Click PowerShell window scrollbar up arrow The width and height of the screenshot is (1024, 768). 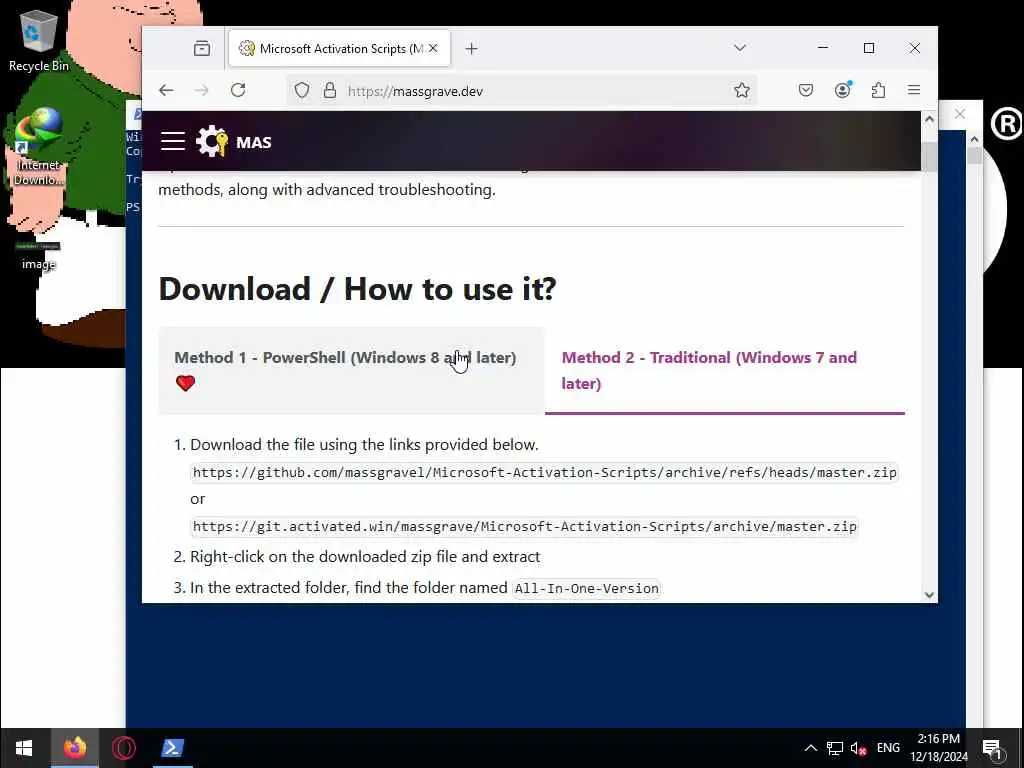[x=974, y=139]
